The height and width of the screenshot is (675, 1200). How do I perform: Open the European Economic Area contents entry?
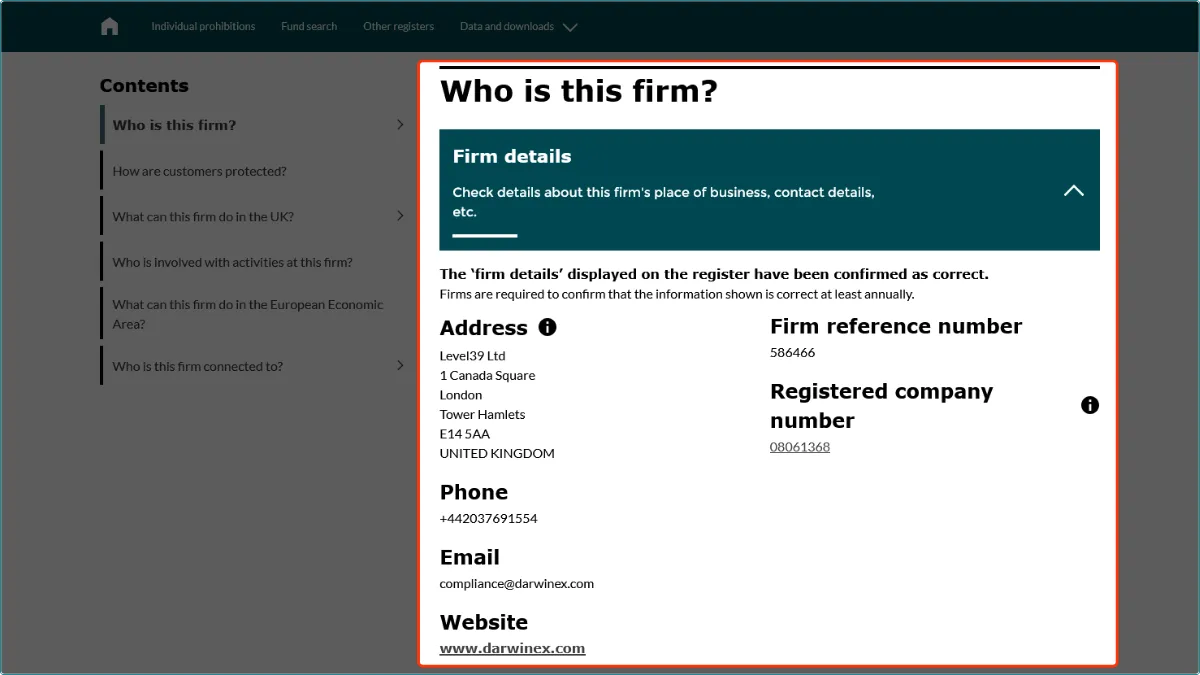click(247, 314)
